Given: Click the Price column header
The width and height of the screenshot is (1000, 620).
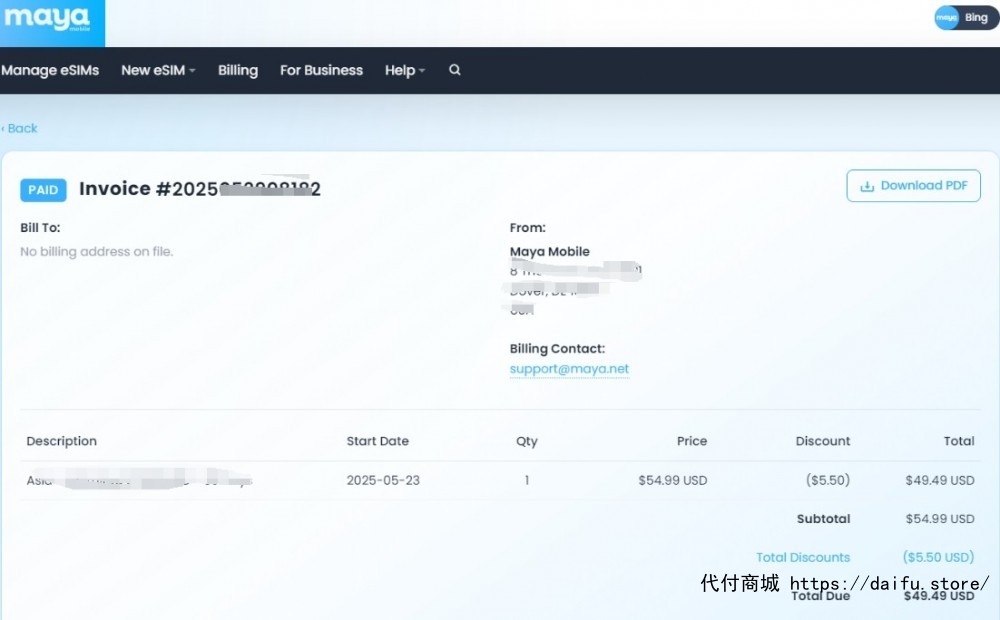Looking at the screenshot, I should pos(692,441).
